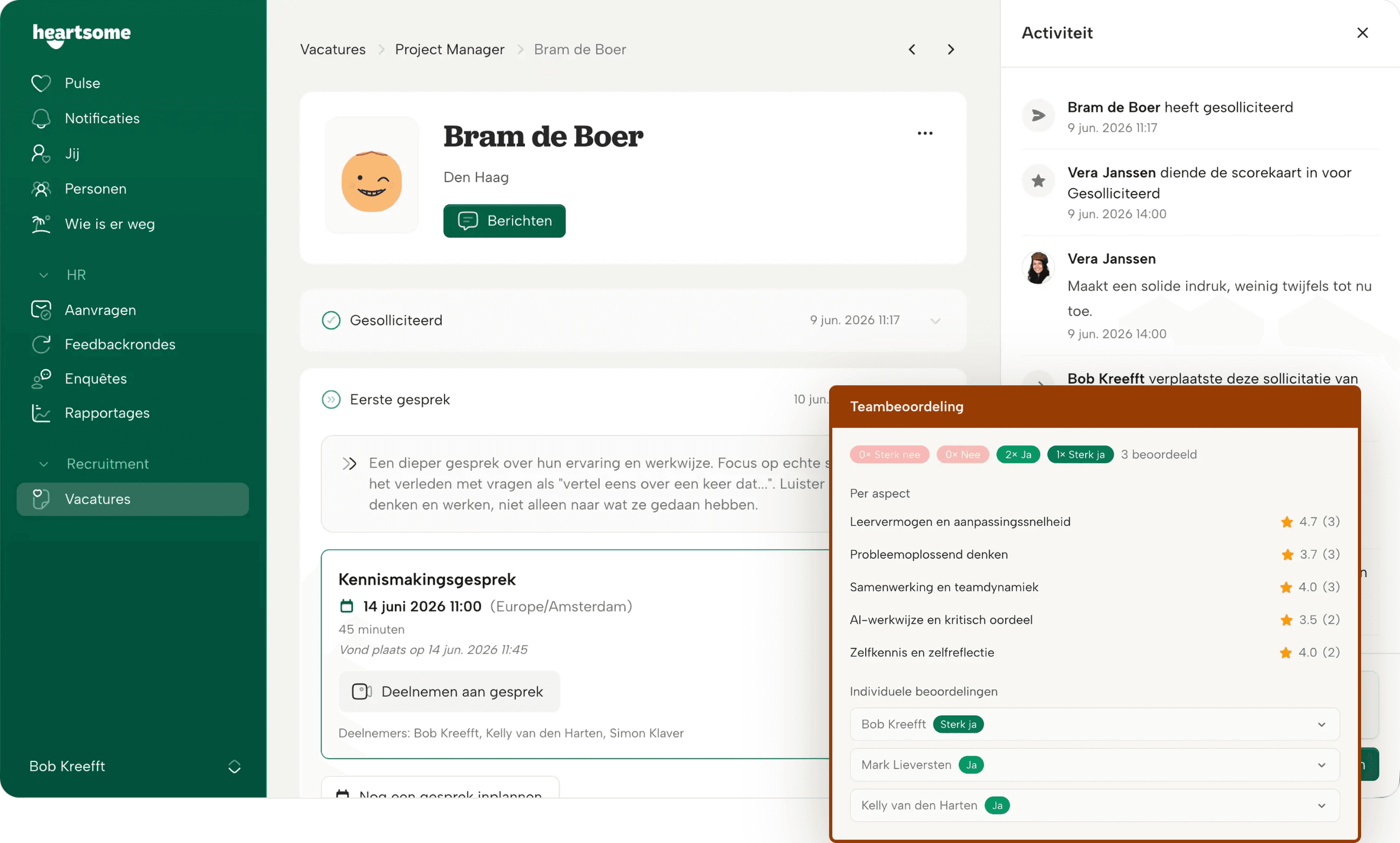Viewport: 1400px width, 843px height.
Task: Click the 0× Sterk nee badge
Action: pos(889,455)
